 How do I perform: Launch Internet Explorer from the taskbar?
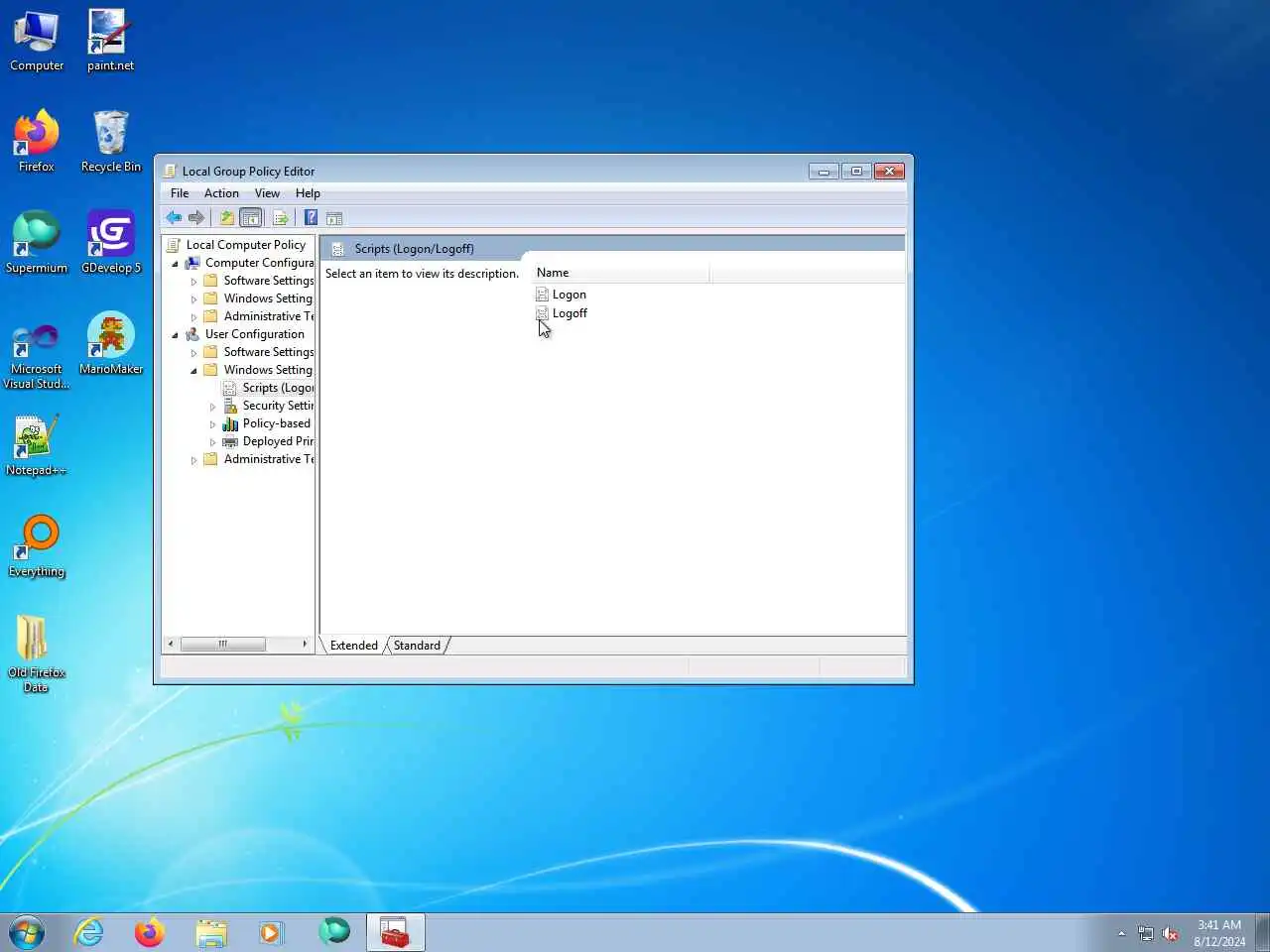(88, 932)
